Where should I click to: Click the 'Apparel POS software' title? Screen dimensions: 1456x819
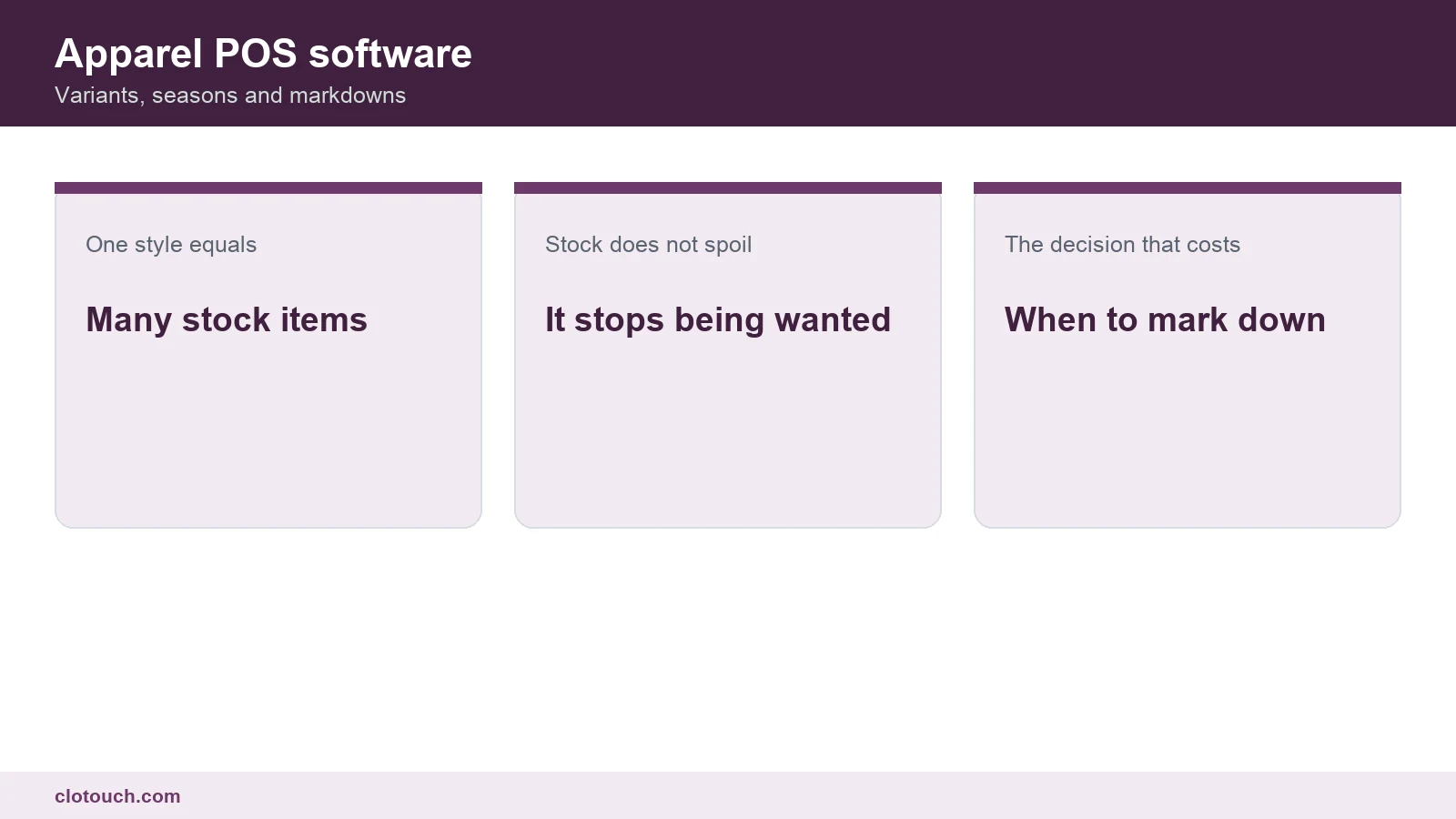pyautogui.click(x=263, y=54)
